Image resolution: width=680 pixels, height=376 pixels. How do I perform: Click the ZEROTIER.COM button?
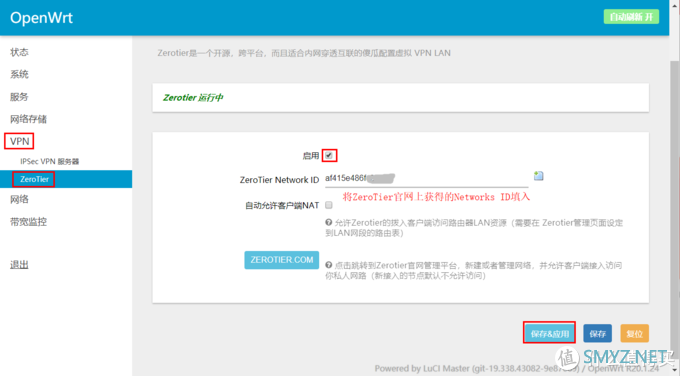[281, 260]
